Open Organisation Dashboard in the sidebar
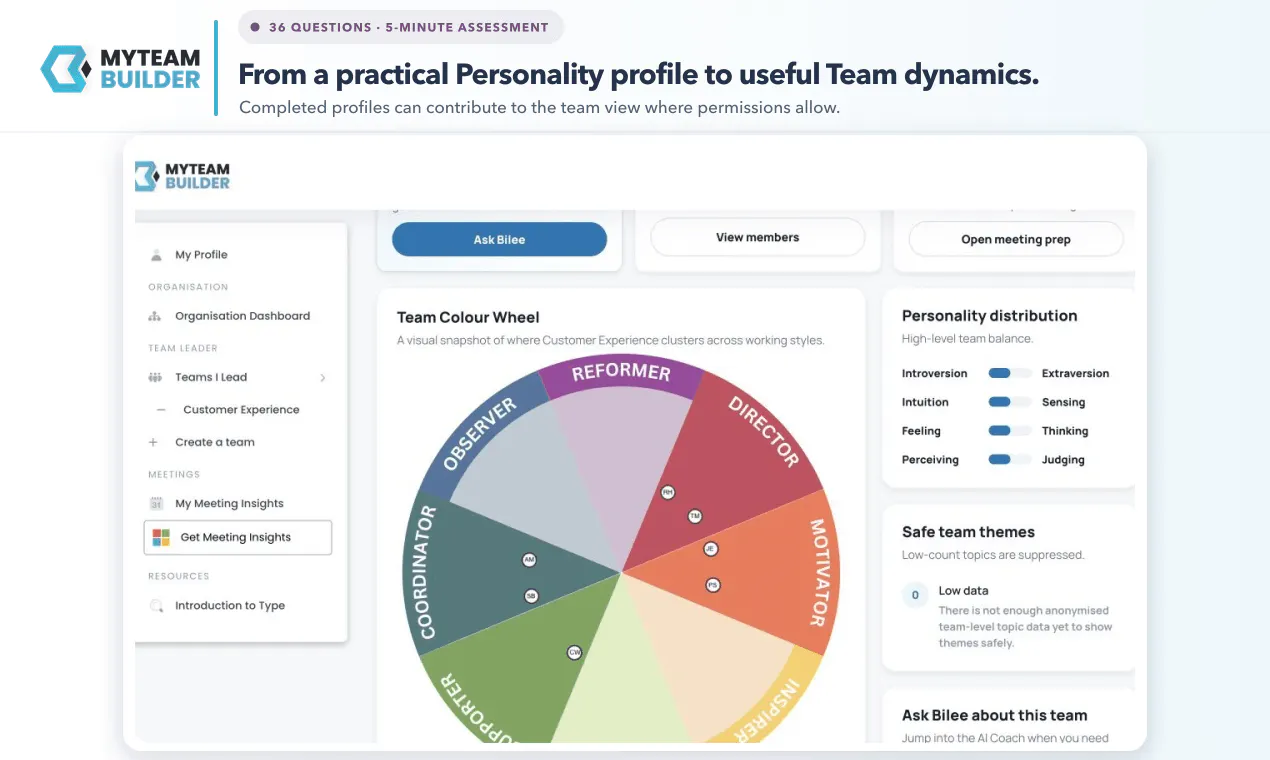Screen dimensions: 1270x760 [241, 316]
